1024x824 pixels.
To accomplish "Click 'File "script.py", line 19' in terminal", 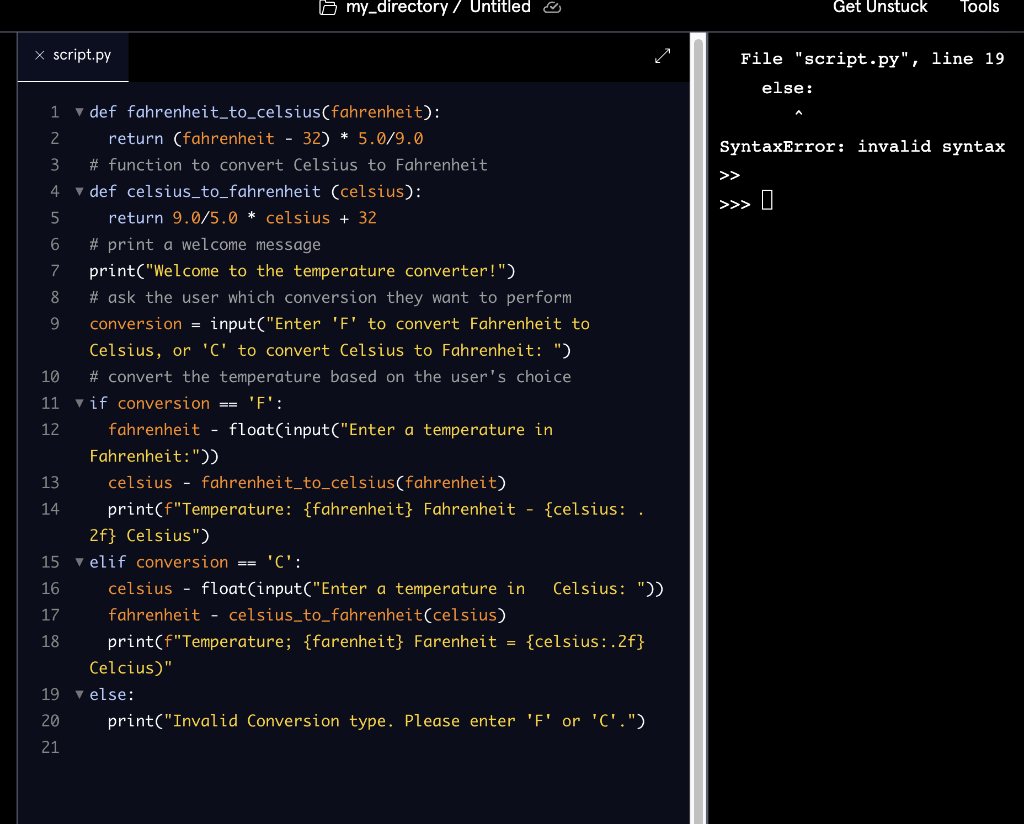I will click(x=872, y=59).
